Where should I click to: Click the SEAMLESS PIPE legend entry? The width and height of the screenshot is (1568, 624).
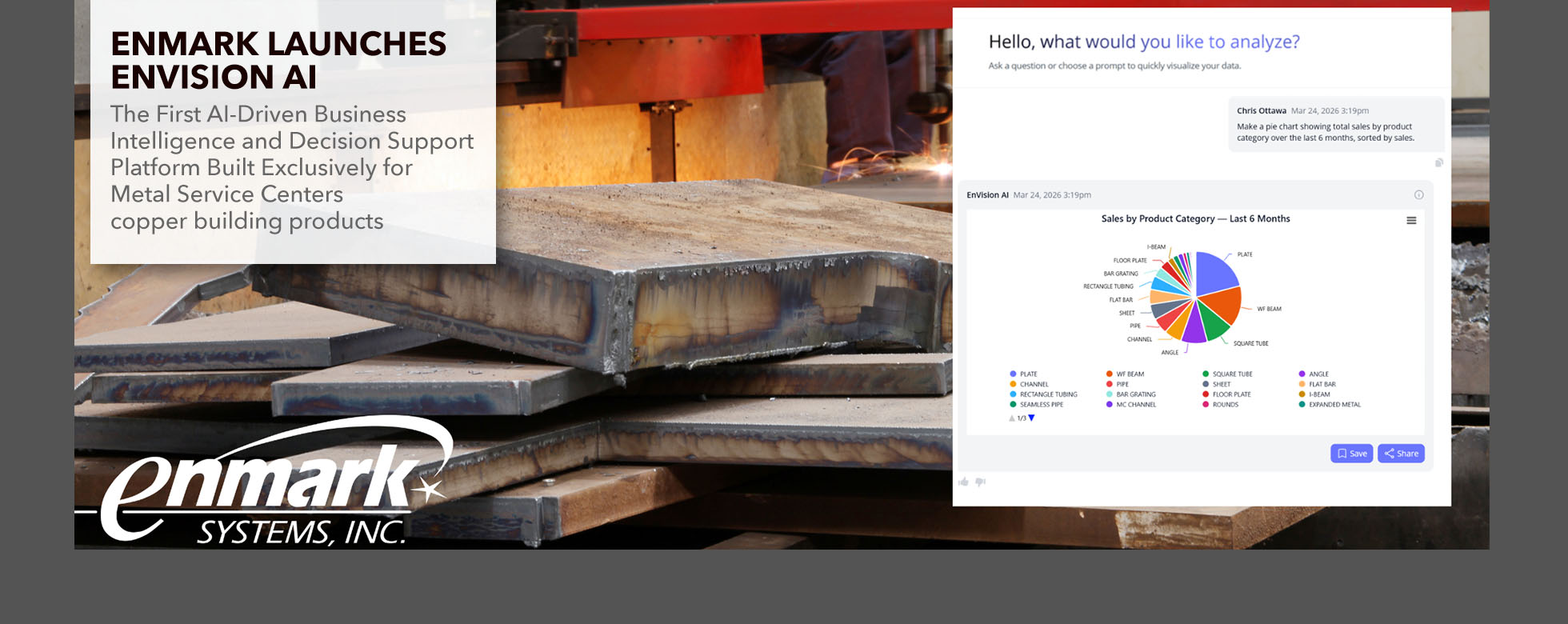point(1037,405)
